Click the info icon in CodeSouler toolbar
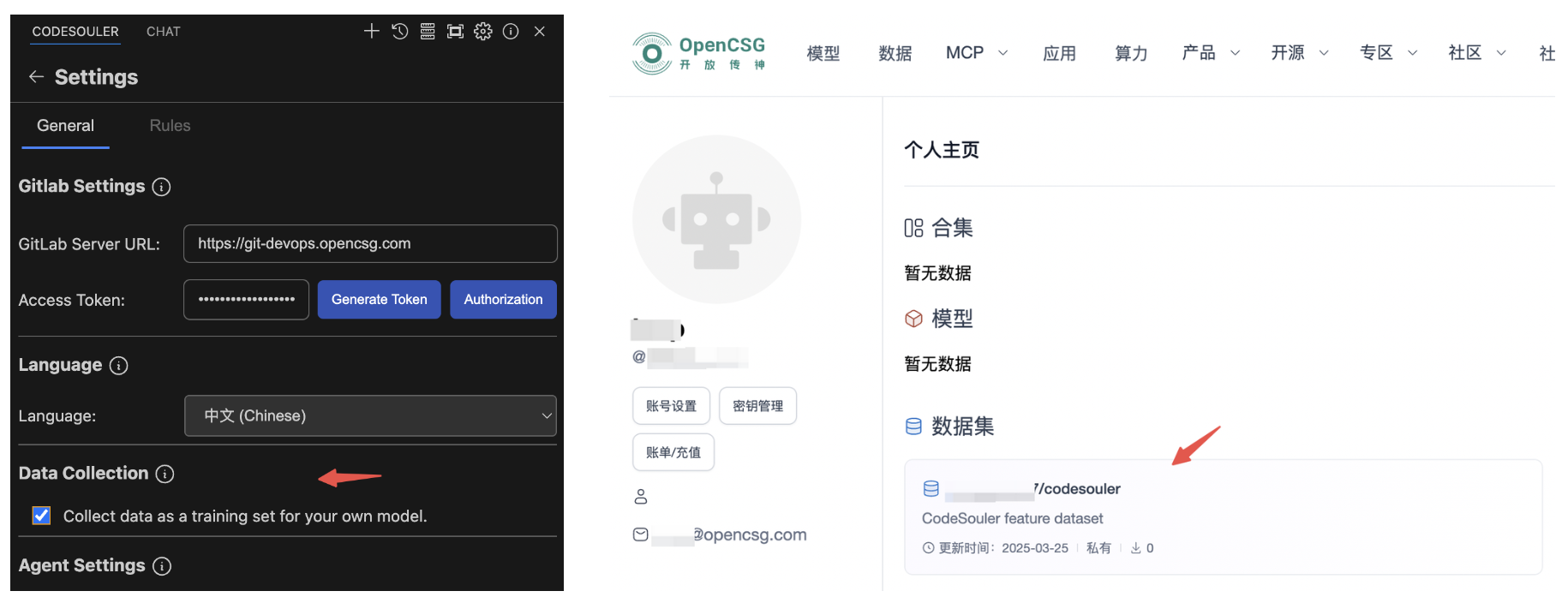Viewport: 1568px width, 603px height. (x=511, y=32)
